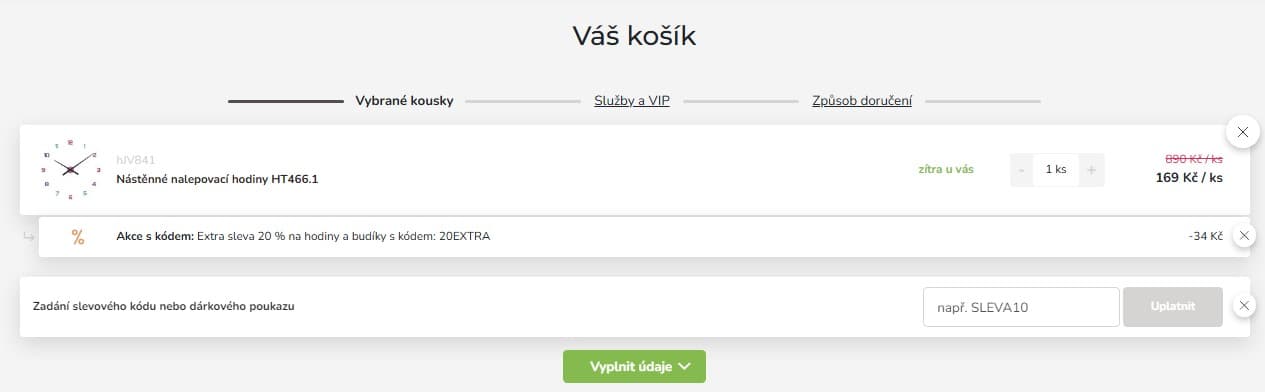This screenshot has width=1265, height=392.
Task: Click the Uplatnit button
Action: (x=1173, y=307)
